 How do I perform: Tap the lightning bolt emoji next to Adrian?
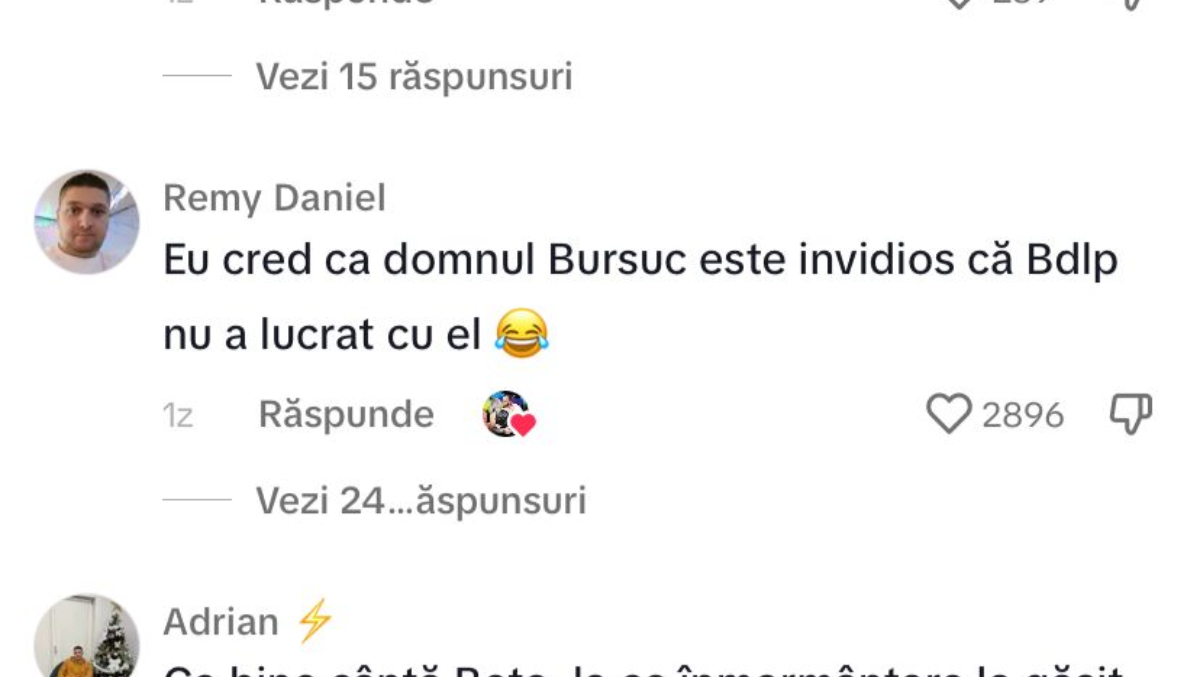tap(315, 622)
